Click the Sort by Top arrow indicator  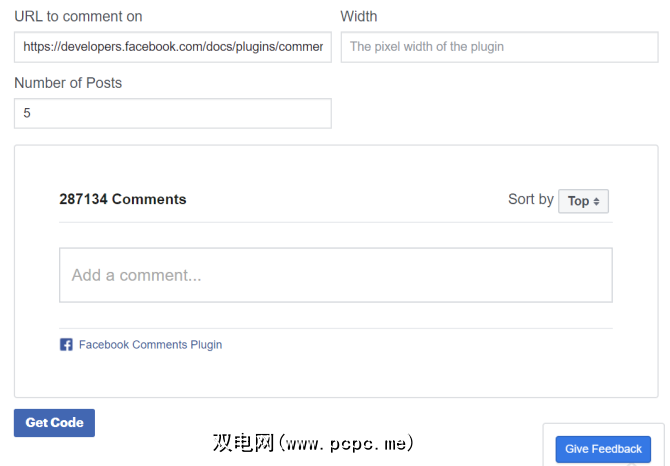(597, 202)
